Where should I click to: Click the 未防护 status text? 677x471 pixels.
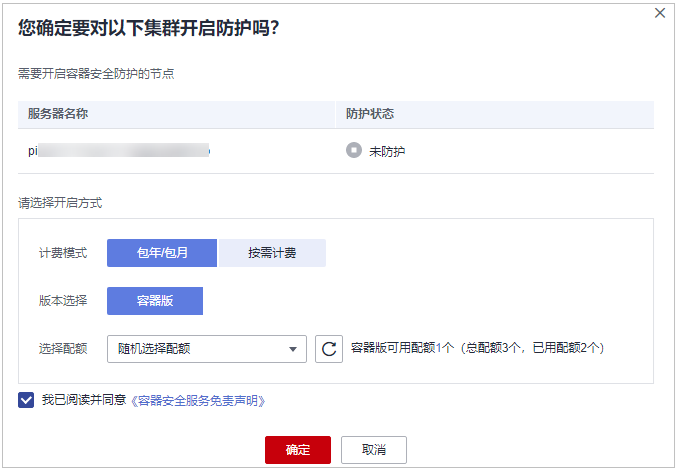(387, 152)
